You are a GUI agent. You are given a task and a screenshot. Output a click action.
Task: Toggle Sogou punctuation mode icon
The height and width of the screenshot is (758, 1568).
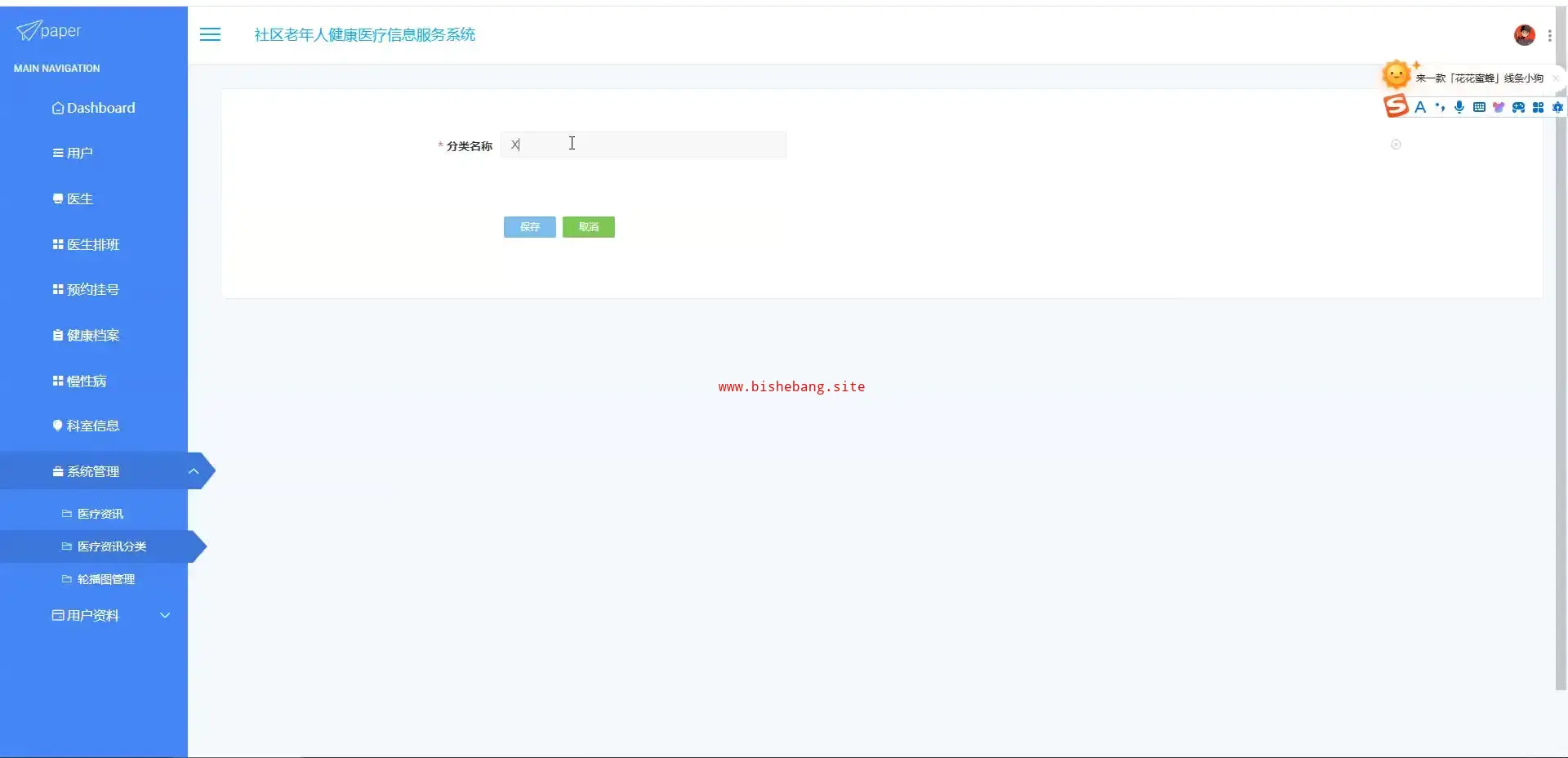click(1440, 107)
